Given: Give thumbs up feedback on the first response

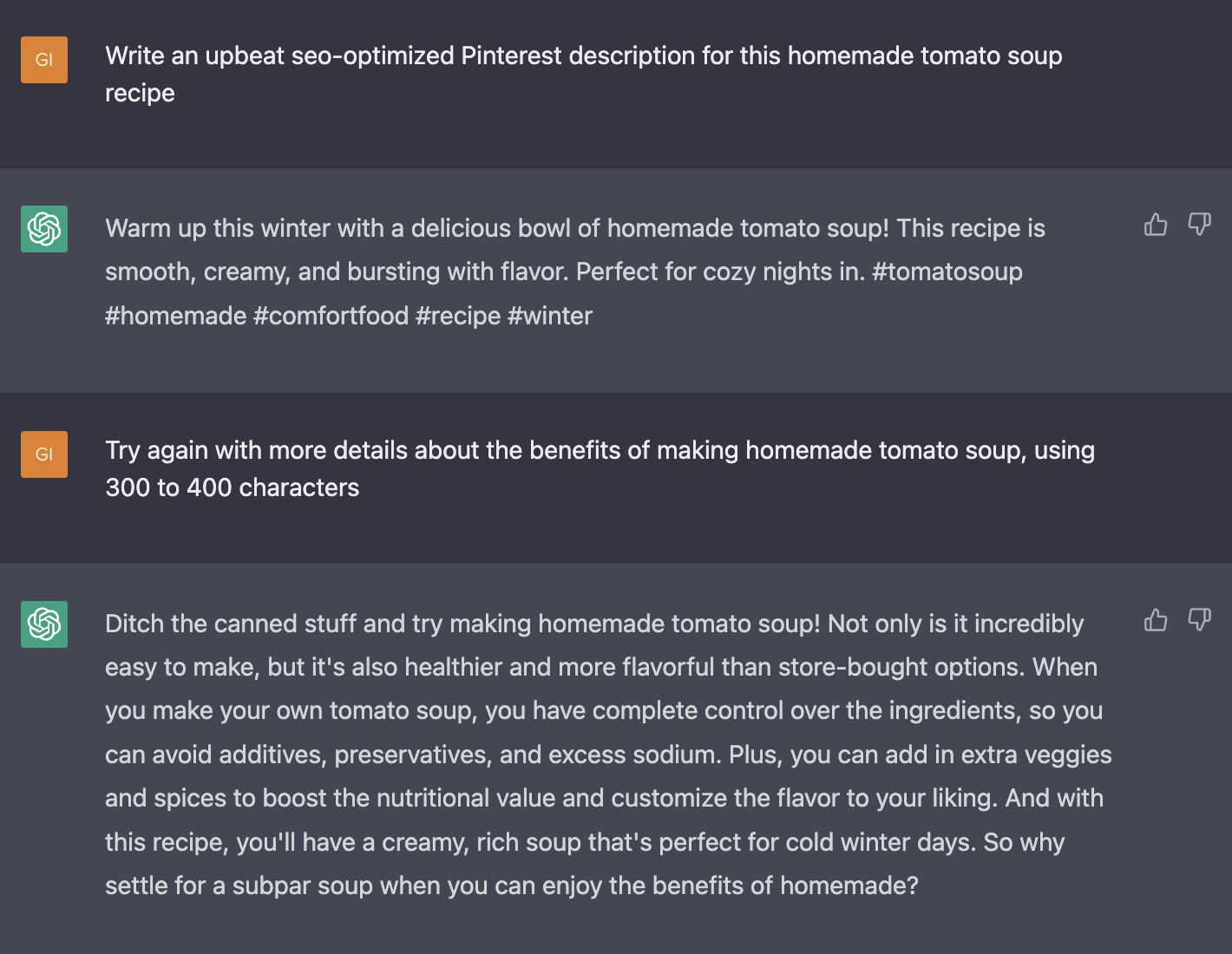Looking at the screenshot, I should pyautogui.click(x=1155, y=224).
